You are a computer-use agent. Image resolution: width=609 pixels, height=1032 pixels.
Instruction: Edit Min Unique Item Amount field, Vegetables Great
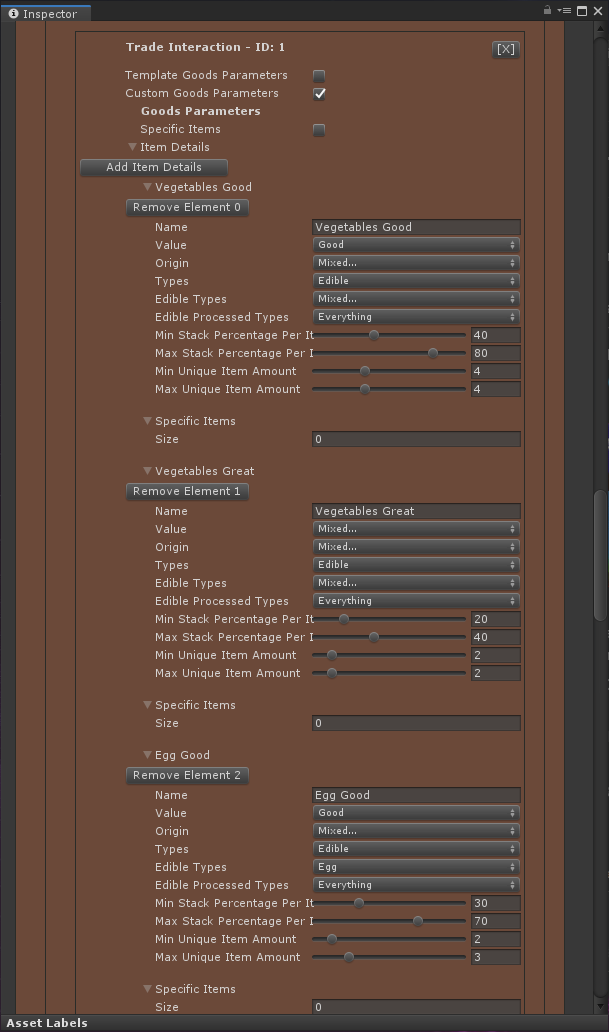pyautogui.click(x=496, y=656)
